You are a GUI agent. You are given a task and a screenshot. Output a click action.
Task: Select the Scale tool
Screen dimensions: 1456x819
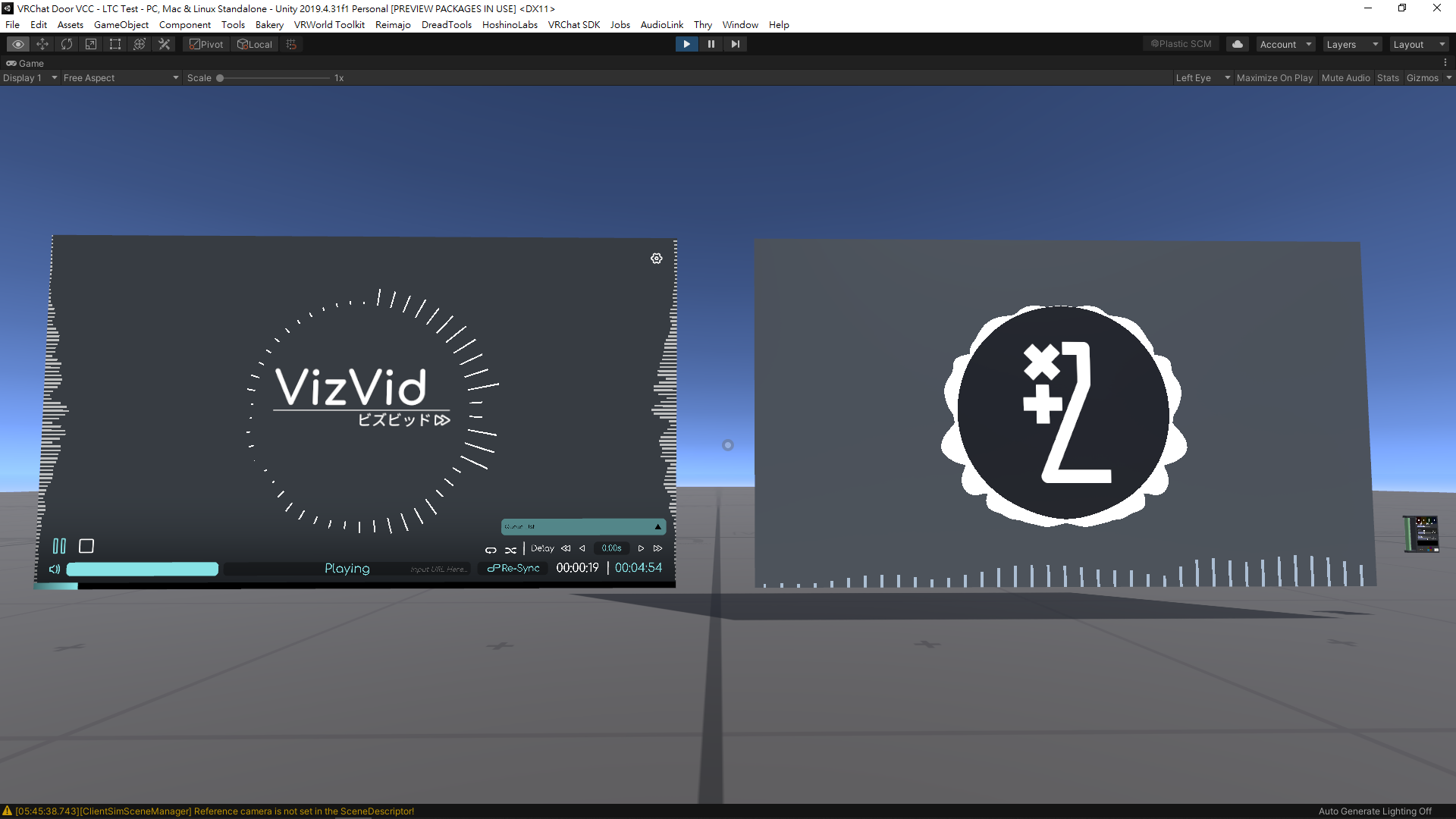tap(90, 44)
